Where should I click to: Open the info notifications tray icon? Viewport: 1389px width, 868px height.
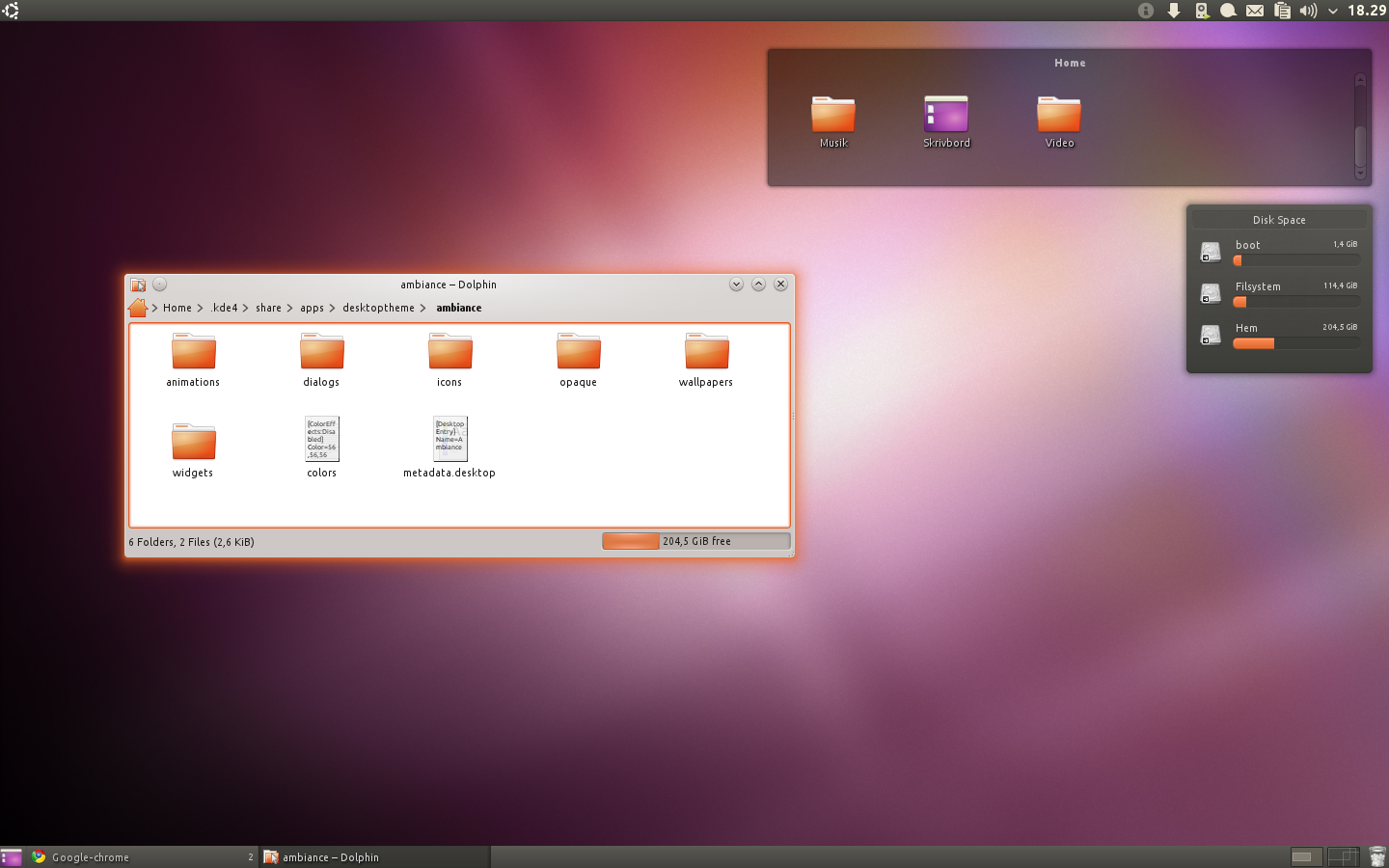tap(1146, 11)
